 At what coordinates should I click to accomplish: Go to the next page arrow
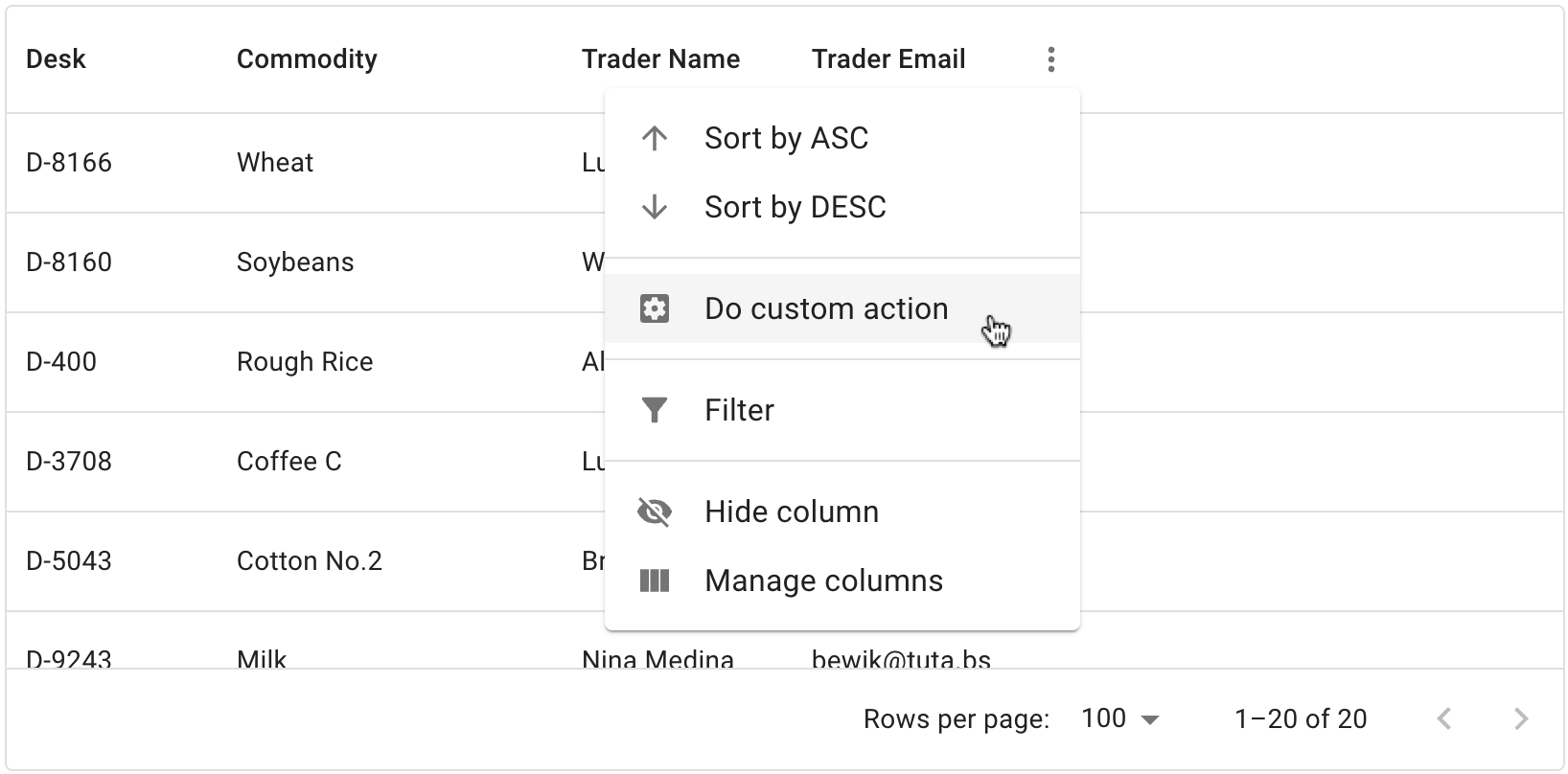point(1521,718)
